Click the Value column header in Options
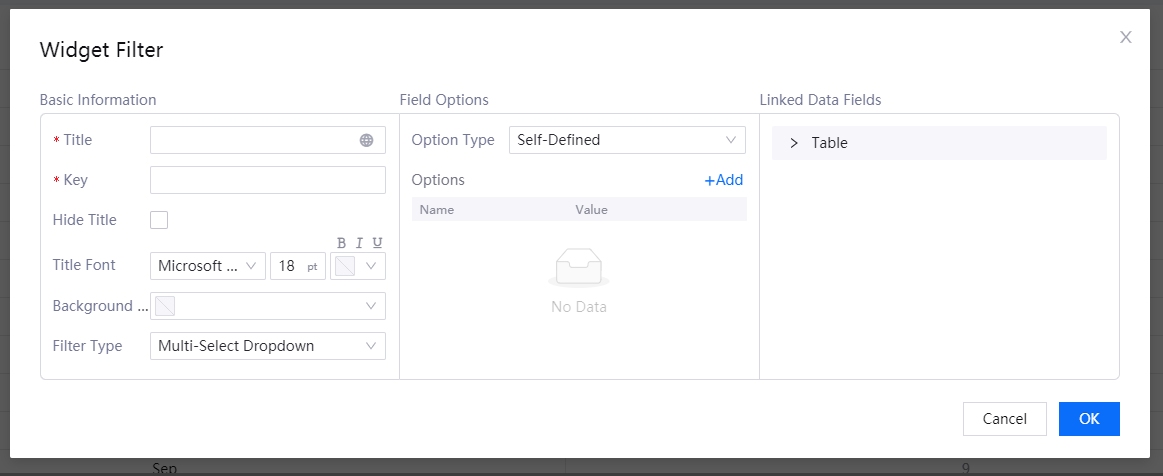Image resolution: width=1163 pixels, height=476 pixels. tap(591, 209)
